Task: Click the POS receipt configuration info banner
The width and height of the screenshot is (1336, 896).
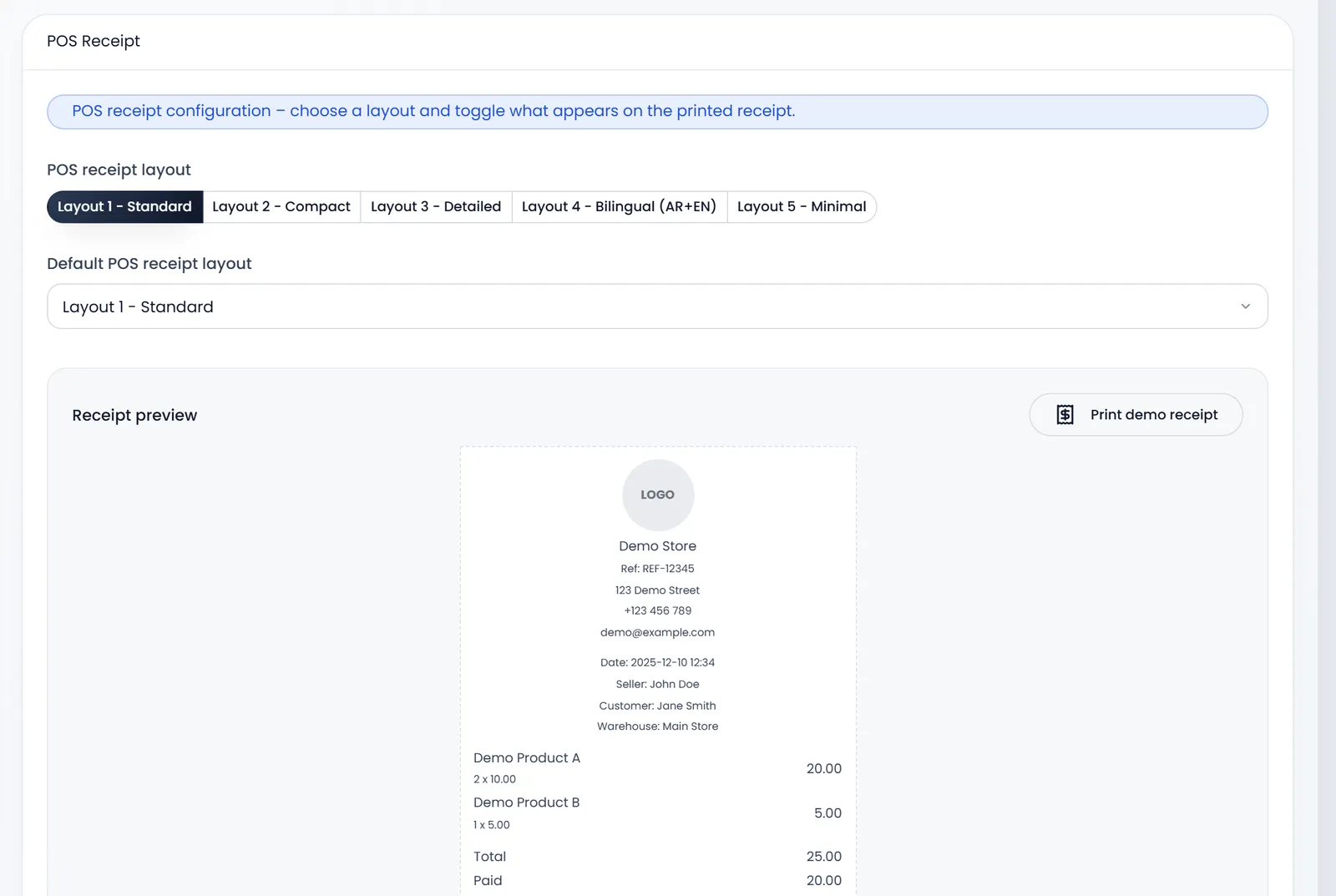Action: [x=657, y=112]
